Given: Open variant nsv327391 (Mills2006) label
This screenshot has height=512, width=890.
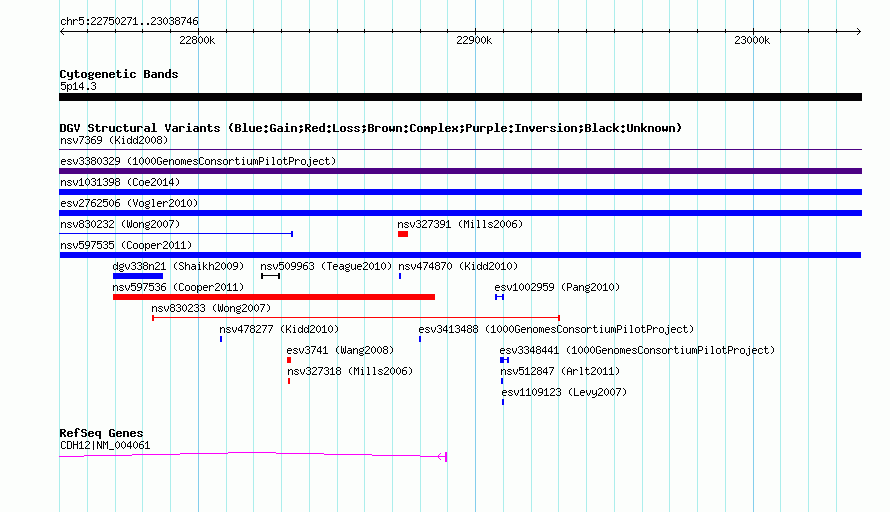Looking at the screenshot, I should tap(460, 224).
